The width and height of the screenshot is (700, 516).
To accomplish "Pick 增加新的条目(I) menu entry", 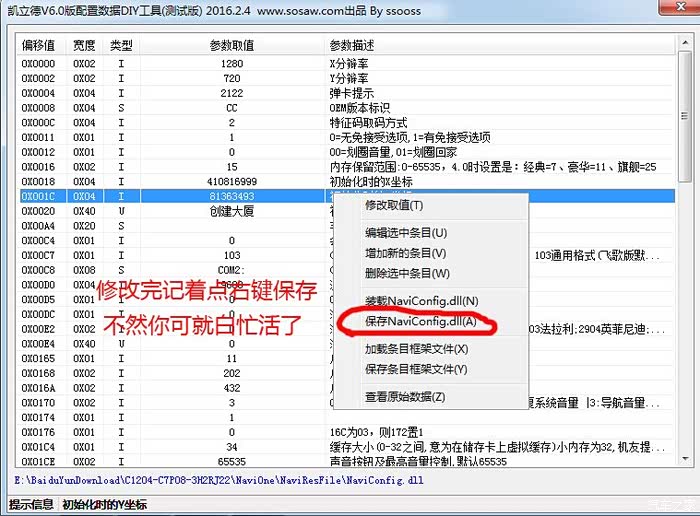I will click(x=404, y=253).
